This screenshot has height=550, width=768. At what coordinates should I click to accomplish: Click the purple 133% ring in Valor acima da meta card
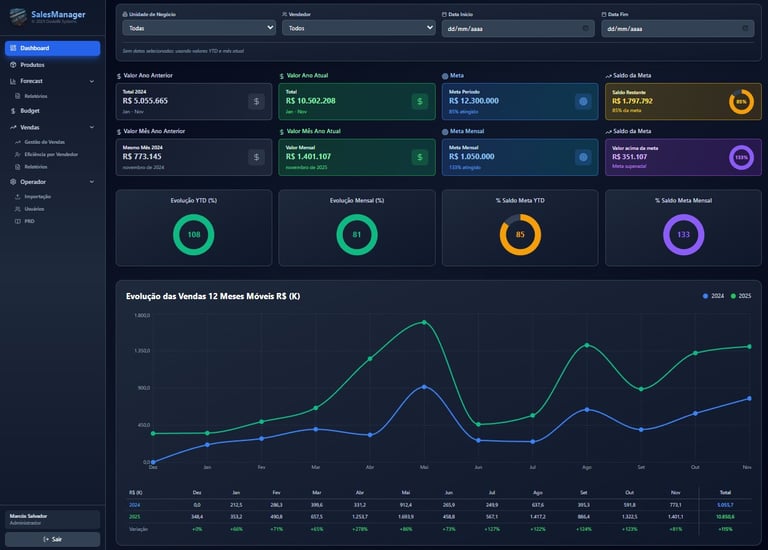(741, 157)
